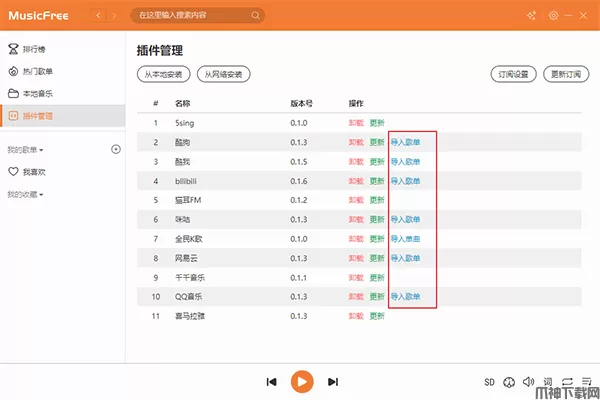Image resolution: width=600 pixels, height=400 pixels.
Task: Uninstall the 猫耳FM plugin
Action: click(356, 200)
